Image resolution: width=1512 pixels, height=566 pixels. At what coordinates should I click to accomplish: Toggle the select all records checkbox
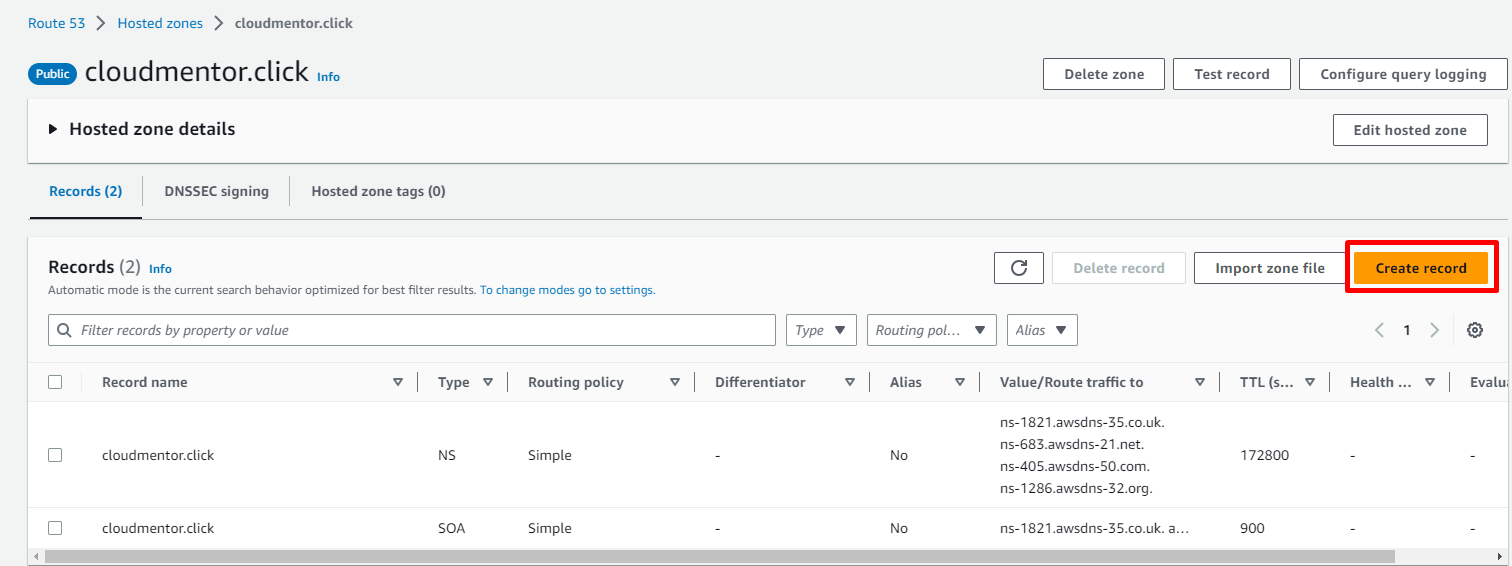tap(55, 382)
